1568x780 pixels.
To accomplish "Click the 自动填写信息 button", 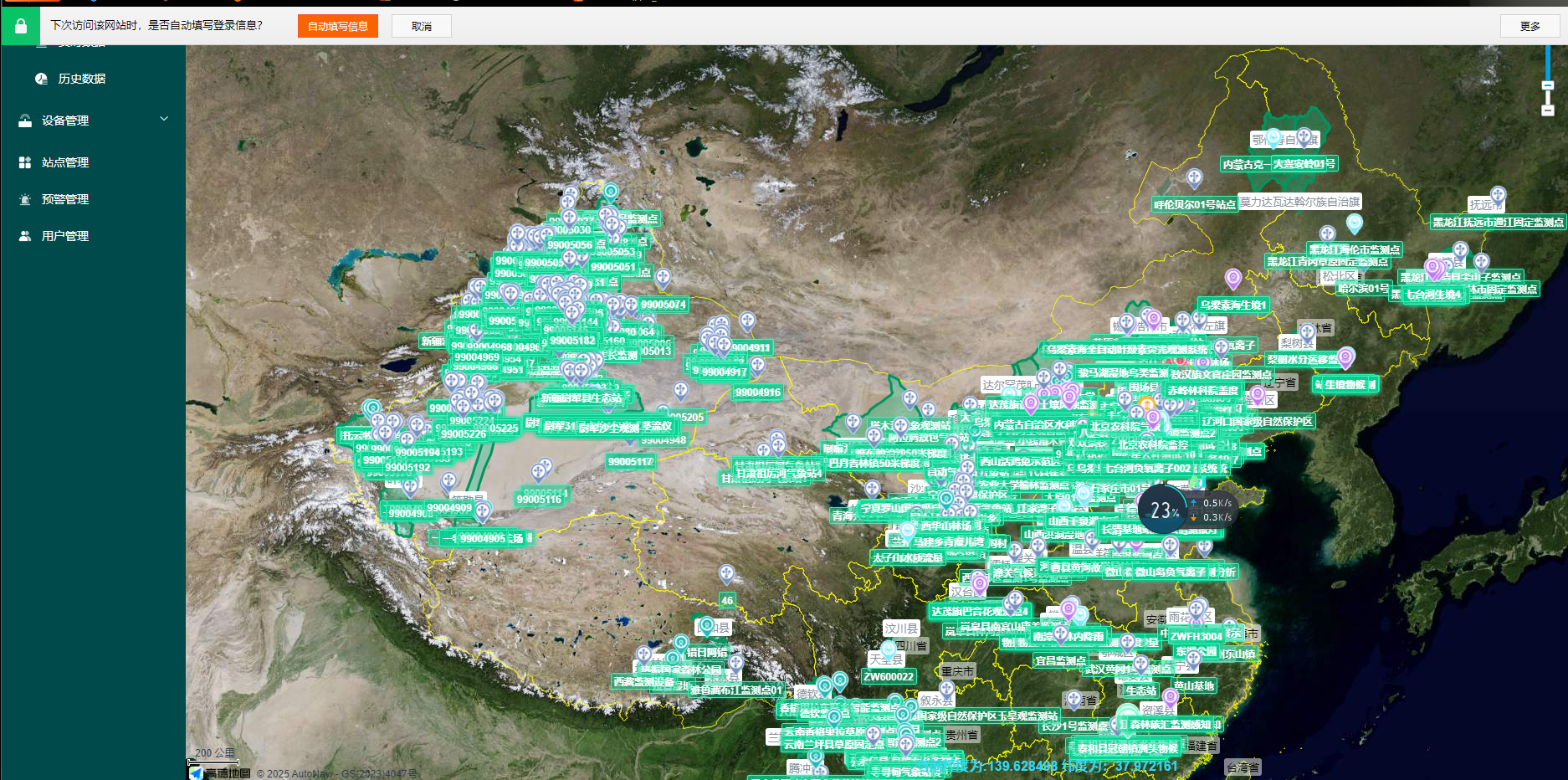I will [337, 26].
